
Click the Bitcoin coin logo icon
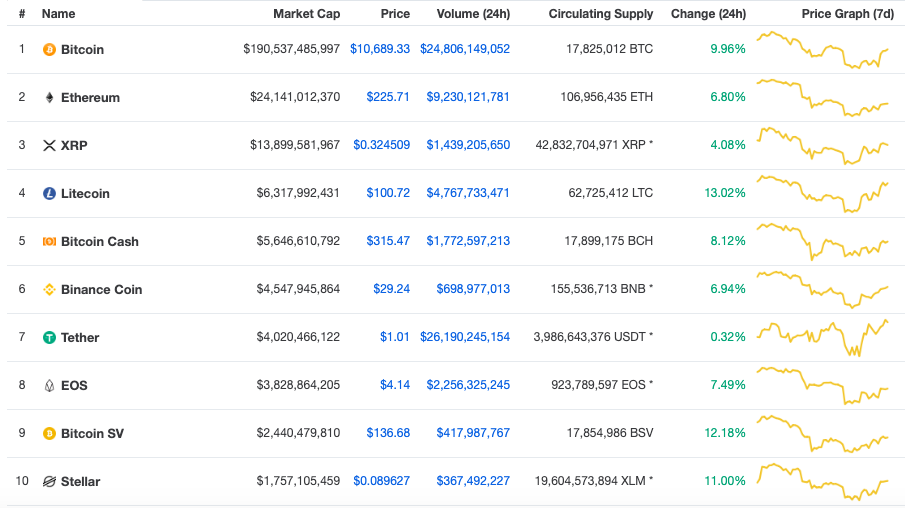[x=50, y=50]
